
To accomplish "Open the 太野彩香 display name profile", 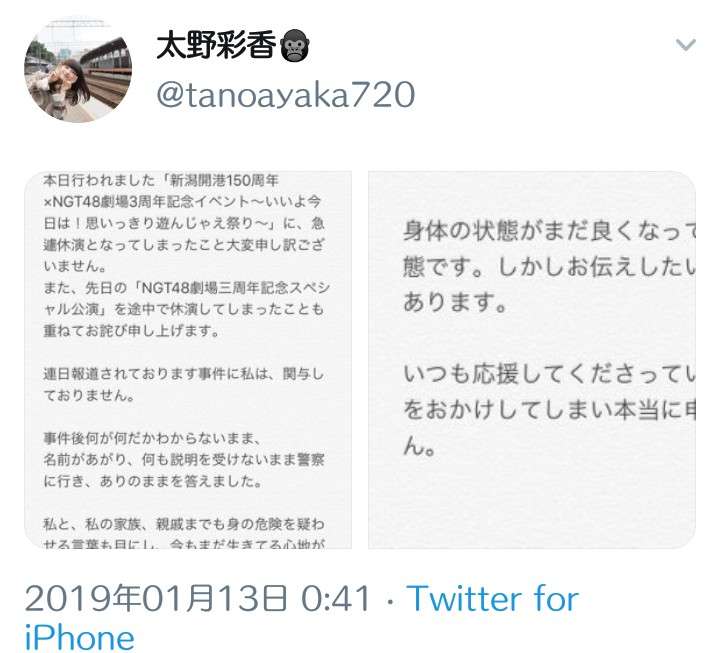I will (216, 45).
